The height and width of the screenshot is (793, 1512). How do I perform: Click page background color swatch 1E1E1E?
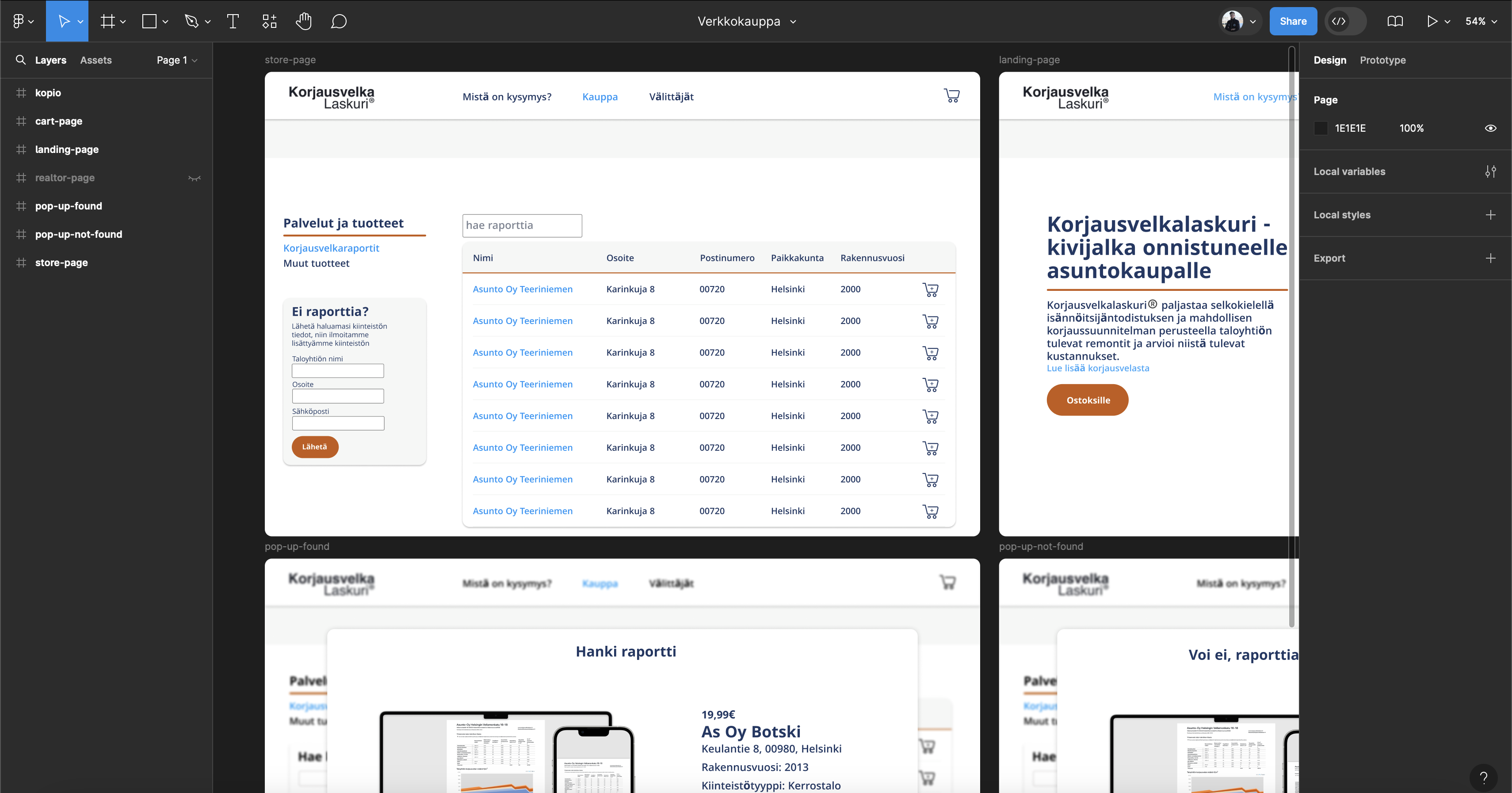(1321, 128)
